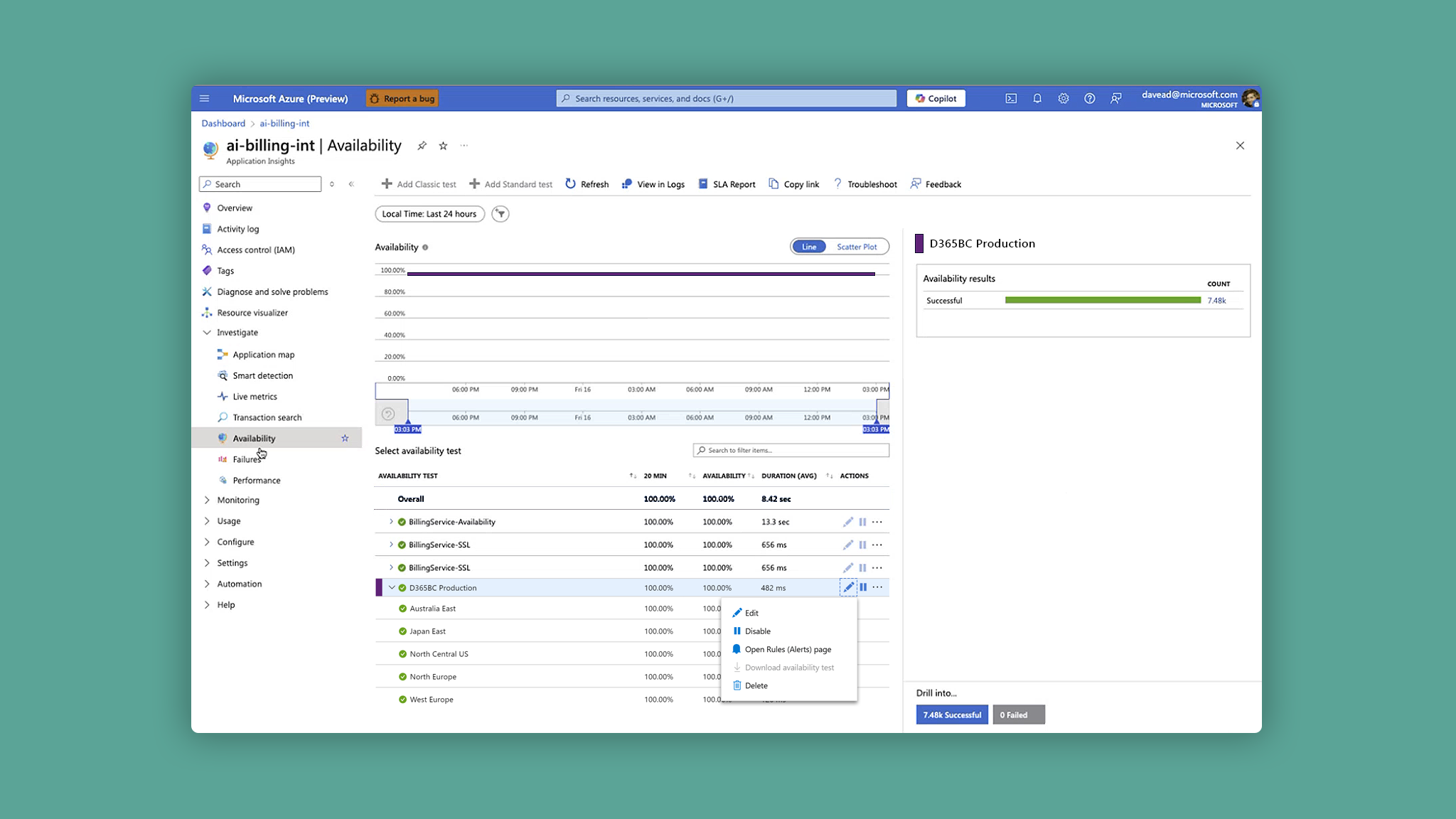The image size is (1456, 819).
Task: Open the SLA Report
Action: (727, 184)
